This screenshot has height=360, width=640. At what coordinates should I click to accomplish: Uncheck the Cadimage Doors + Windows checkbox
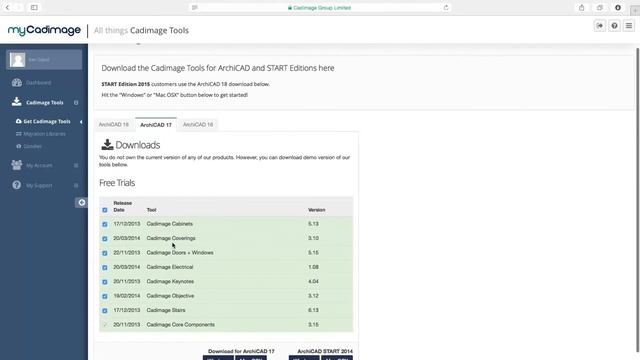105,253
